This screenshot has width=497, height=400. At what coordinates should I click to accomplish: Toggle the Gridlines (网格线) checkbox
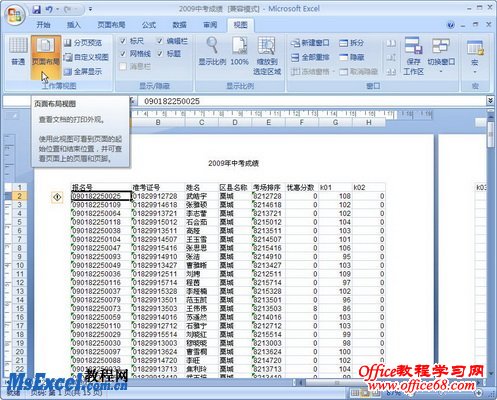pos(123,53)
